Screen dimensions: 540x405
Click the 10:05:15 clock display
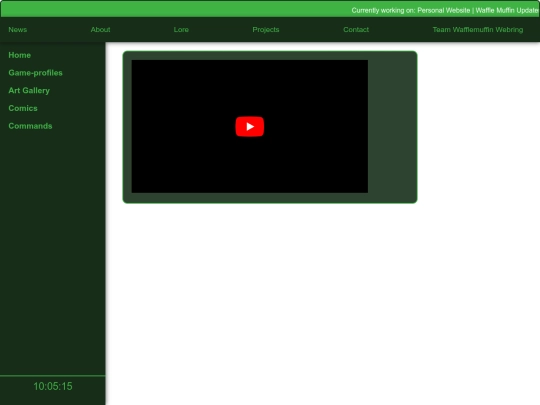[x=53, y=386]
